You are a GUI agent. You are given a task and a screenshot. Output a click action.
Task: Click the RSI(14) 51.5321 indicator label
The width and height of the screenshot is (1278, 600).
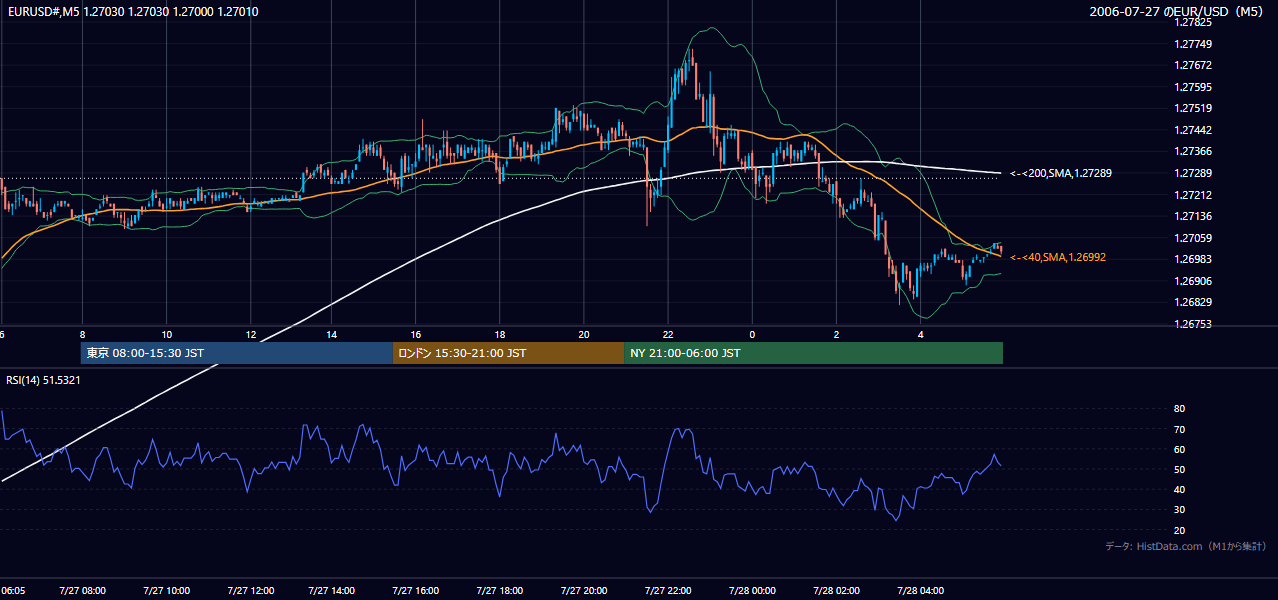point(43,380)
